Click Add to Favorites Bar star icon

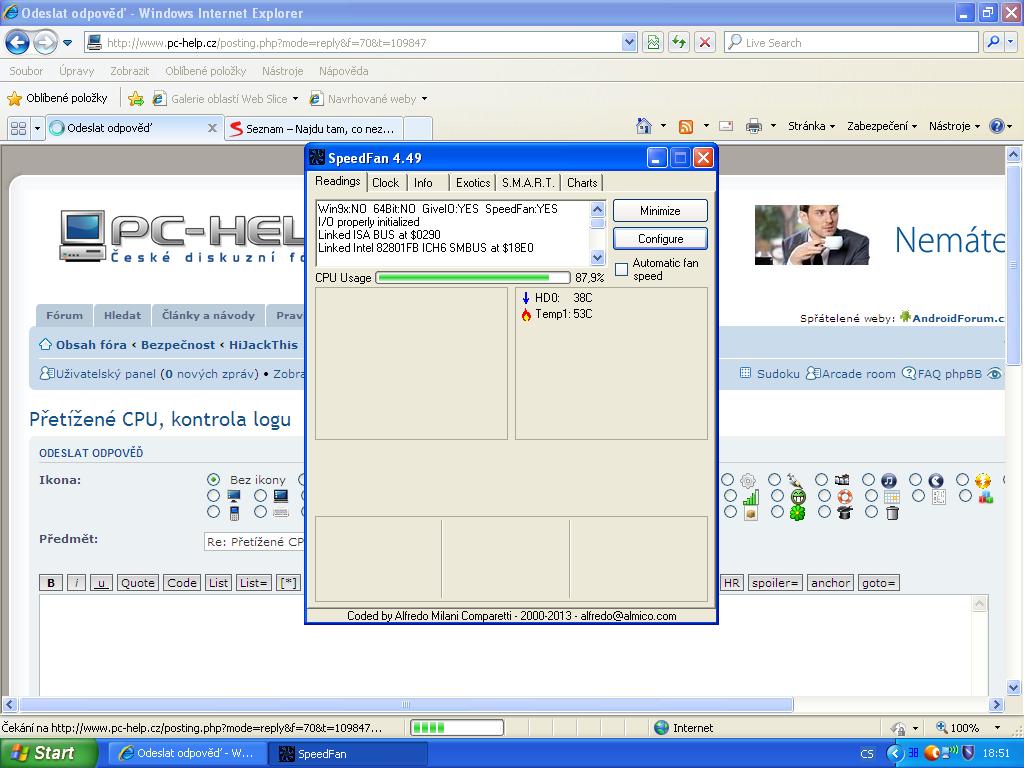click(136, 99)
